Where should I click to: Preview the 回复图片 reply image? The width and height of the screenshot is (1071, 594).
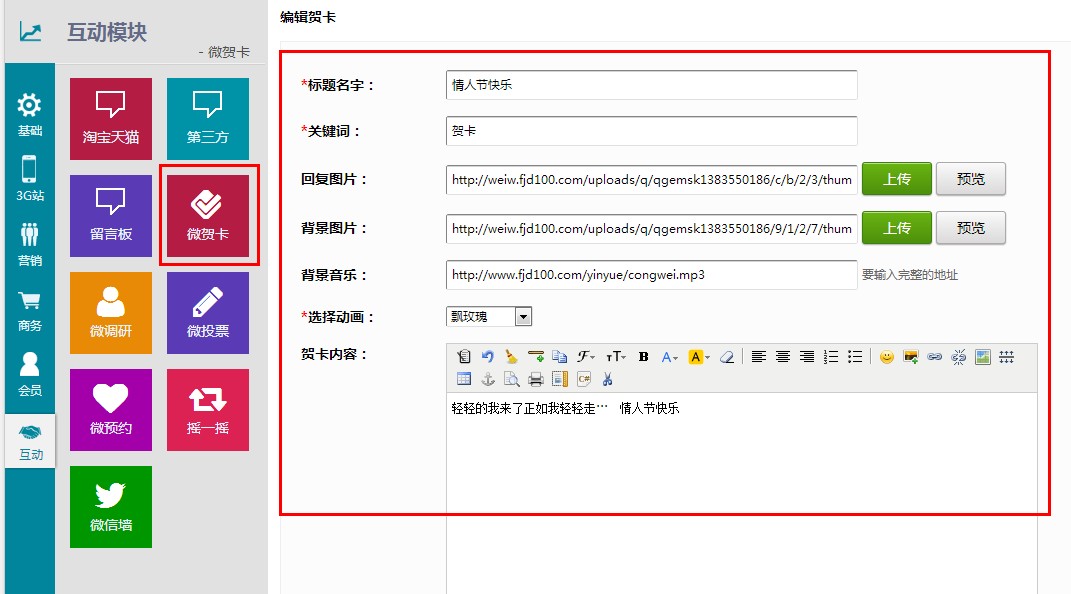click(971, 179)
